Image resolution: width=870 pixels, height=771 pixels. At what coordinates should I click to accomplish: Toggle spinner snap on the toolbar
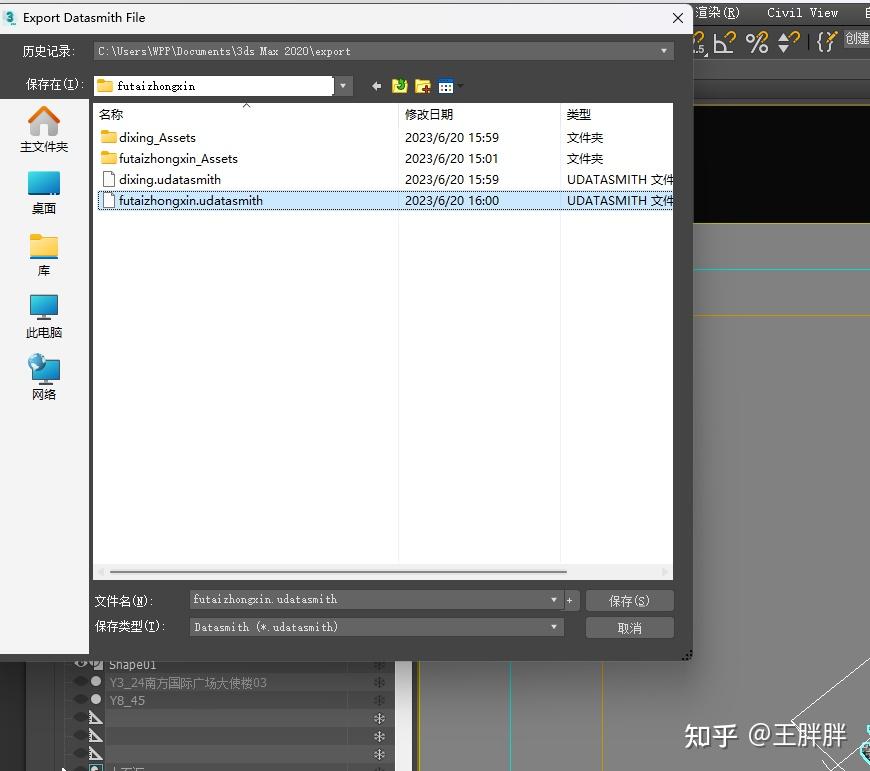coord(785,42)
